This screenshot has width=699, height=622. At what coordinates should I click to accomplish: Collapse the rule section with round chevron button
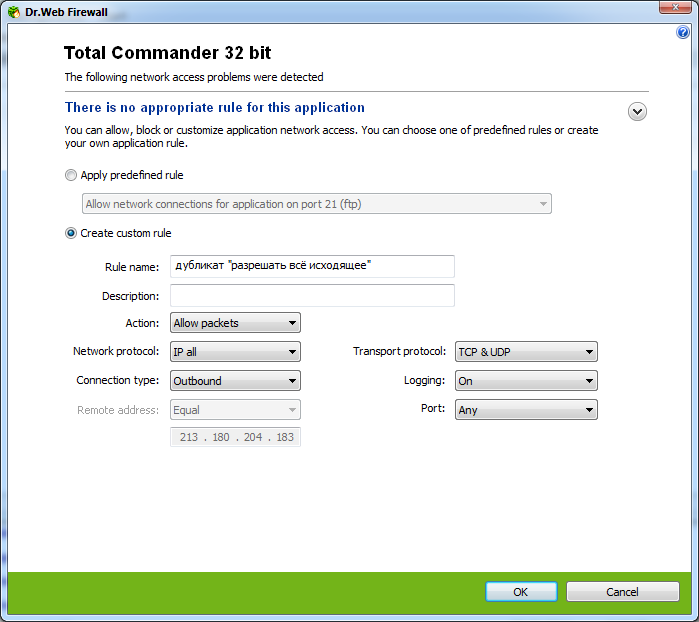[x=637, y=111]
